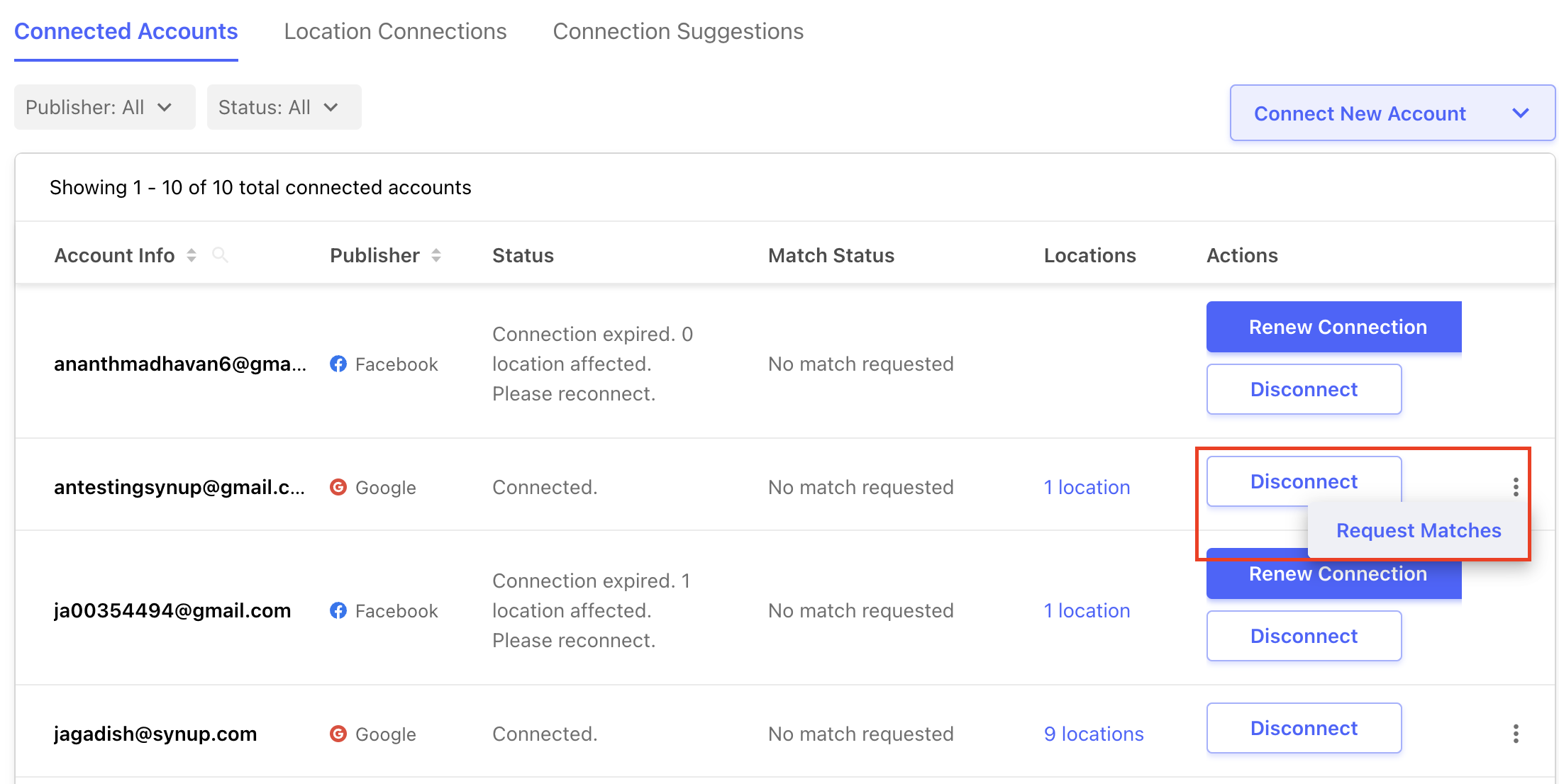Image resolution: width=1559 pixels, height=784 pixels.
Task: Click the 'Showing 1 - 10 of 10' summary text
Action: point(260,187)
